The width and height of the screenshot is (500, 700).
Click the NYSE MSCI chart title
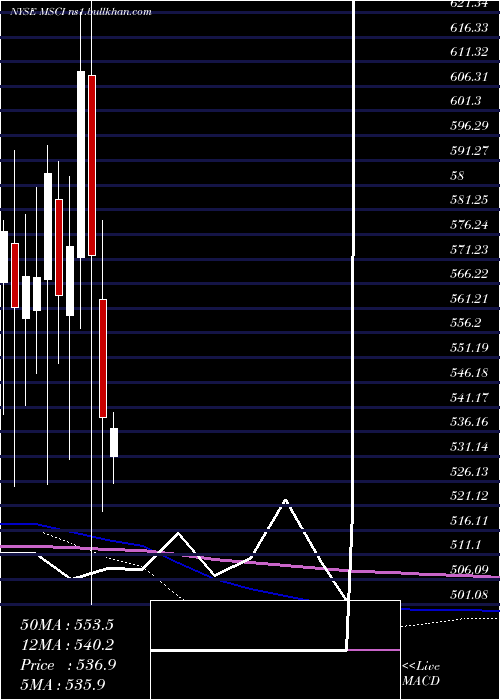point(81,12)
